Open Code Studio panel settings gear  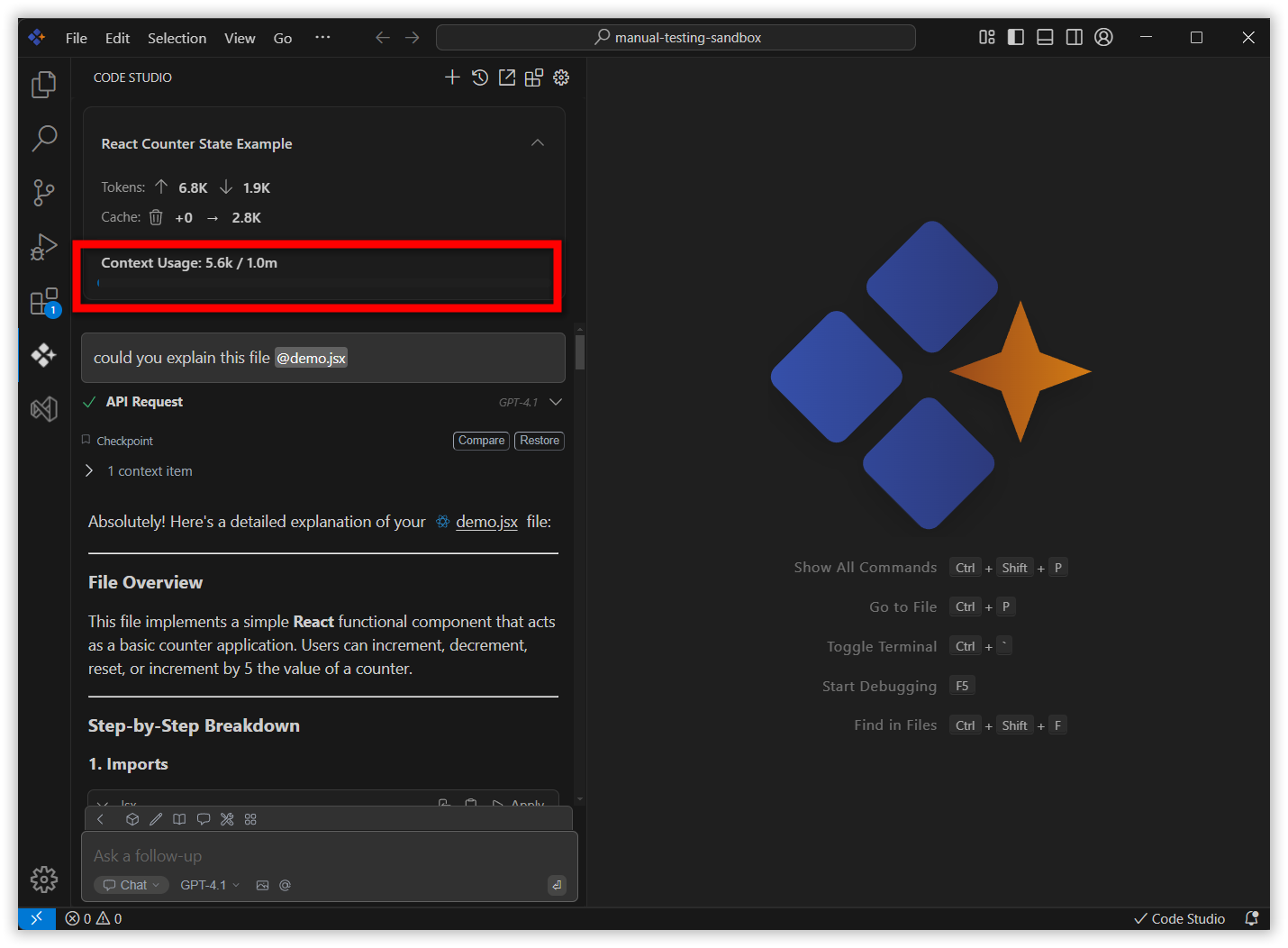click(x=561, y=77)
